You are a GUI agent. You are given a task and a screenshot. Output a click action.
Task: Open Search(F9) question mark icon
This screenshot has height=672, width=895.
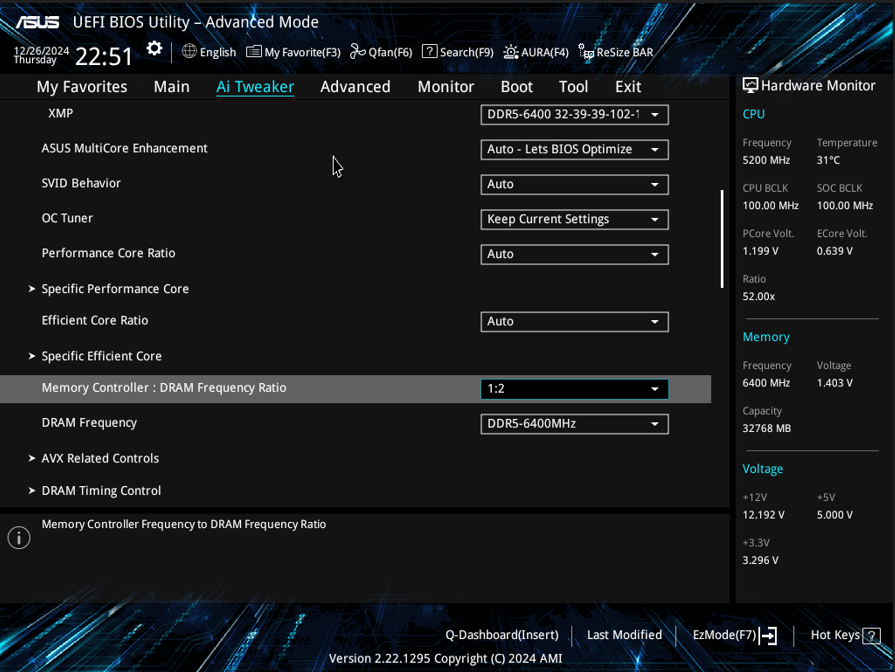(x=429, y=51)
